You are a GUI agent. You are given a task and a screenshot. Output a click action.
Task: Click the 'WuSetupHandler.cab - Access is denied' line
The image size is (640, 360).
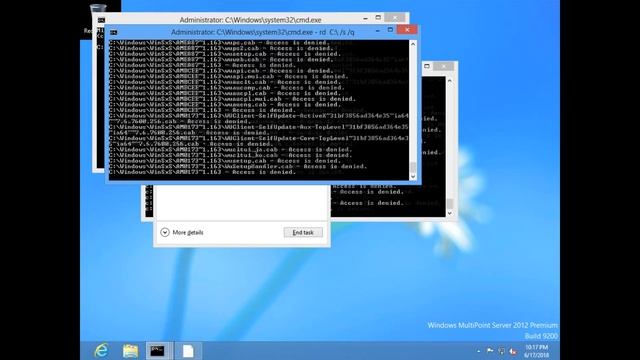(238, 167)
